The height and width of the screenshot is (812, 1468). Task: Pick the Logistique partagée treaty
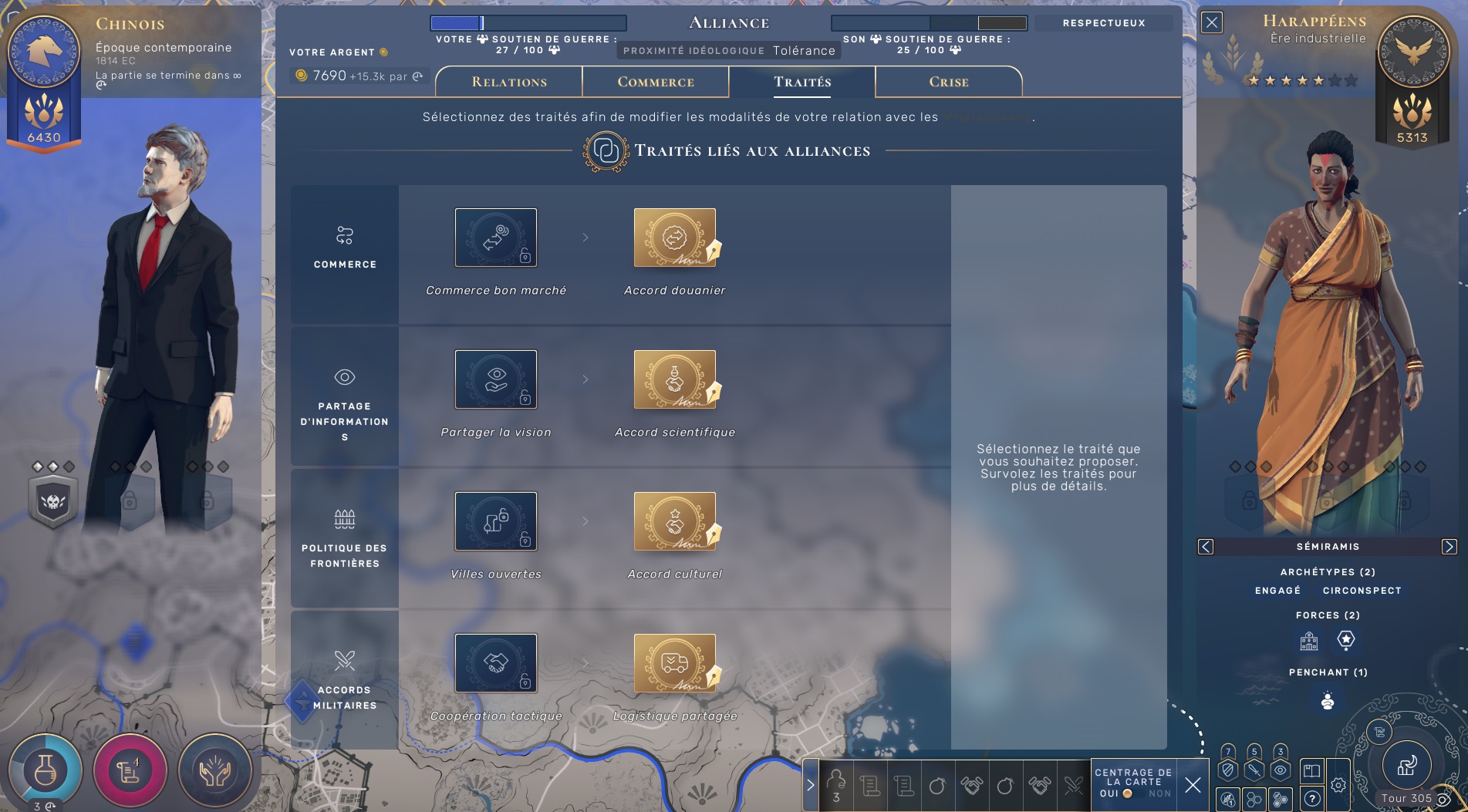[675, 663]
